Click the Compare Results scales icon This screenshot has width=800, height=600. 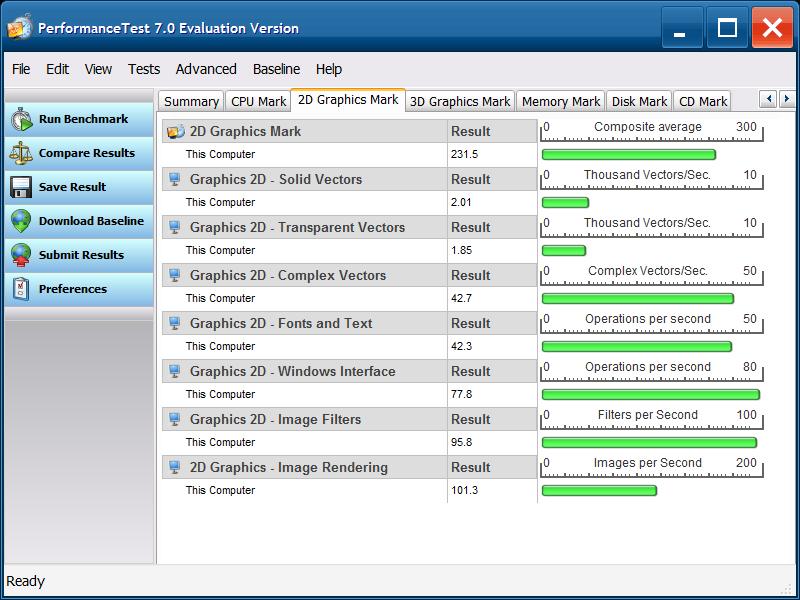(x=21, y=153)
